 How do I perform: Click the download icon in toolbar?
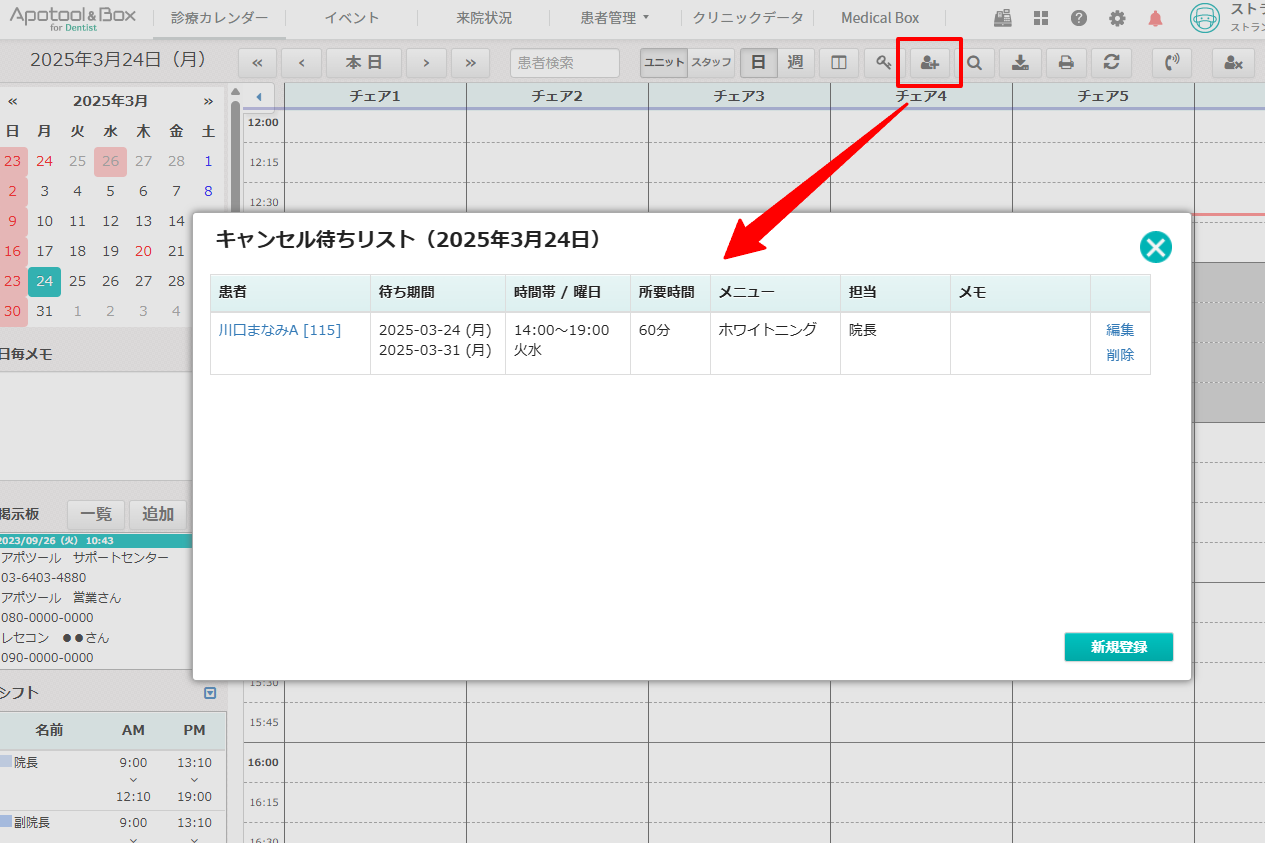coord(1020,63)
